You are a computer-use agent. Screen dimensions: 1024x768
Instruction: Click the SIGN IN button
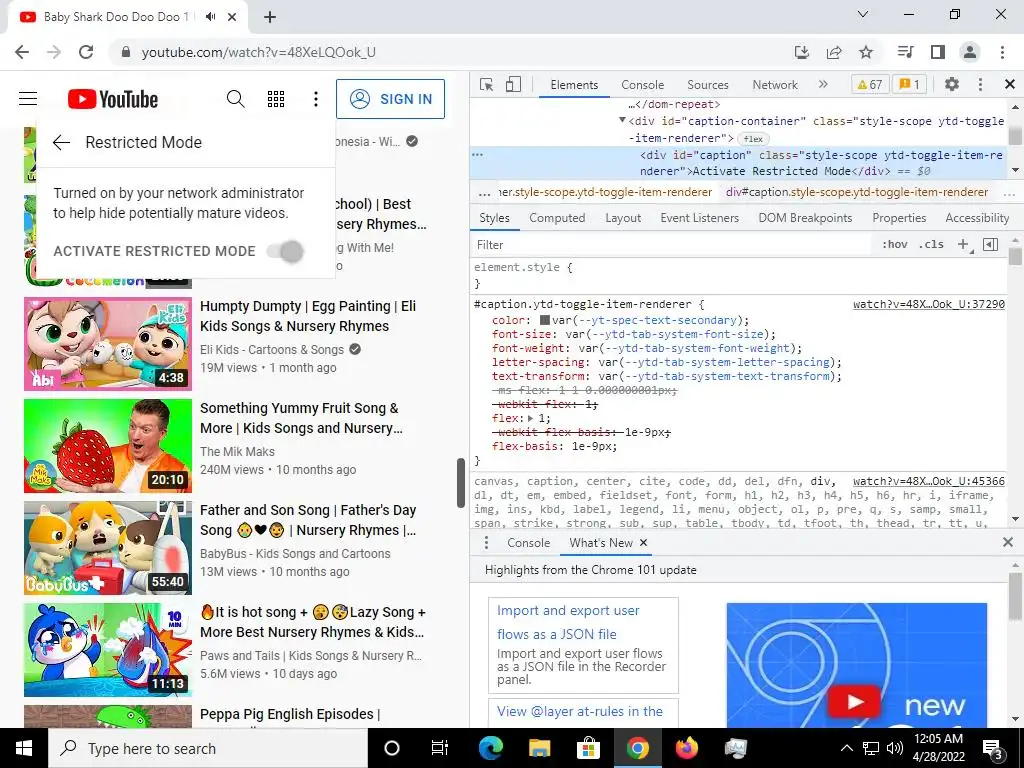[391, 99]
